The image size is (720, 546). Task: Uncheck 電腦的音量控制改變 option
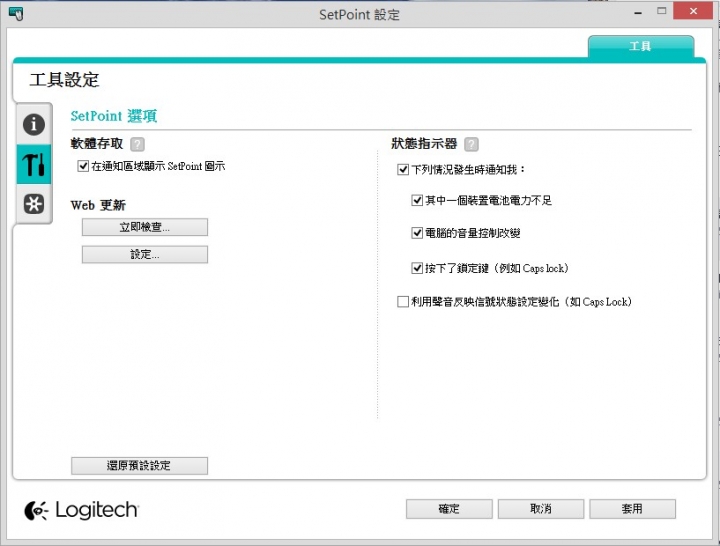pyautogui.click(x=417, y=233)
